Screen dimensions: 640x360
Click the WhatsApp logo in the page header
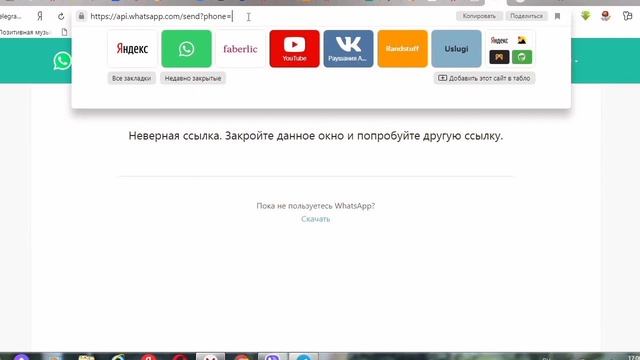tap(62, 61)
